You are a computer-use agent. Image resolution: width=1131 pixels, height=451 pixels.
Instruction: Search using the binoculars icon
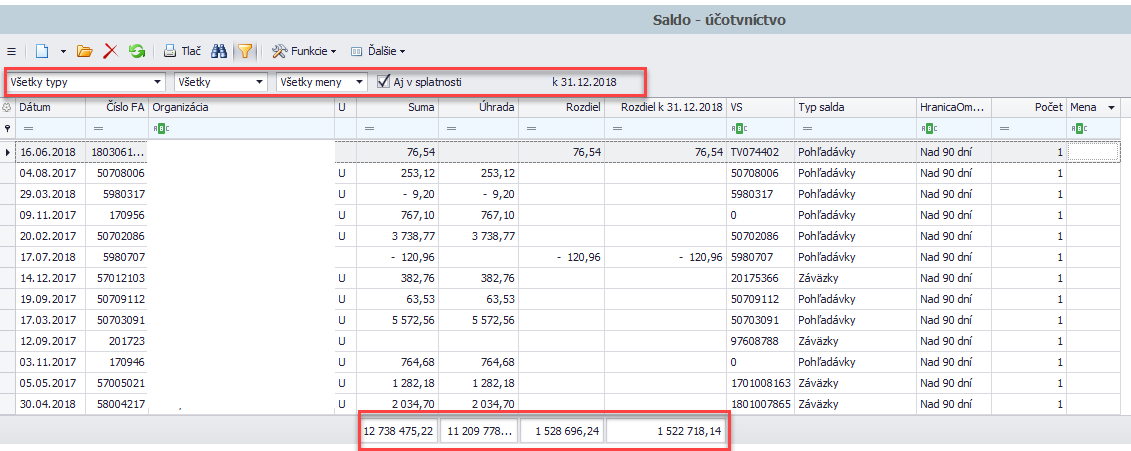[219, 51]
